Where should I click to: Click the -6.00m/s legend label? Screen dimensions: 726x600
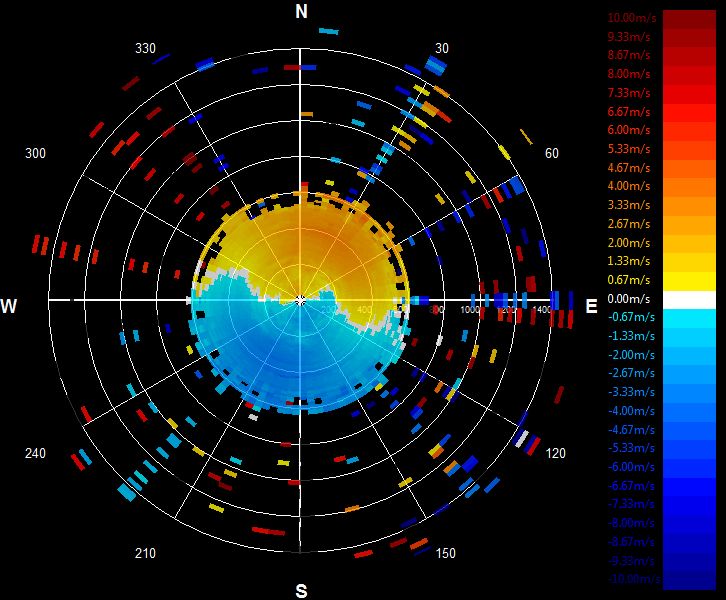[631, 467]
